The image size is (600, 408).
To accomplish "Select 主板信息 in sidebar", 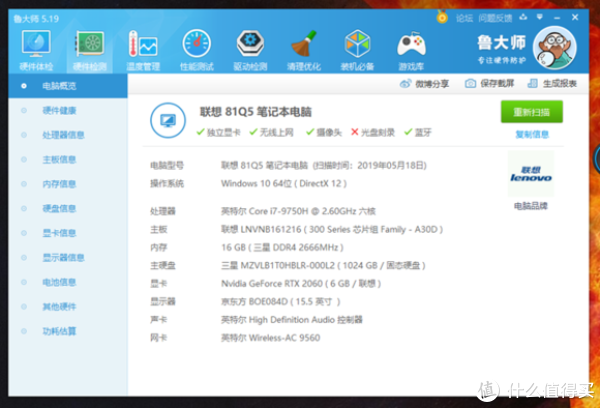I will coord(68,160).
